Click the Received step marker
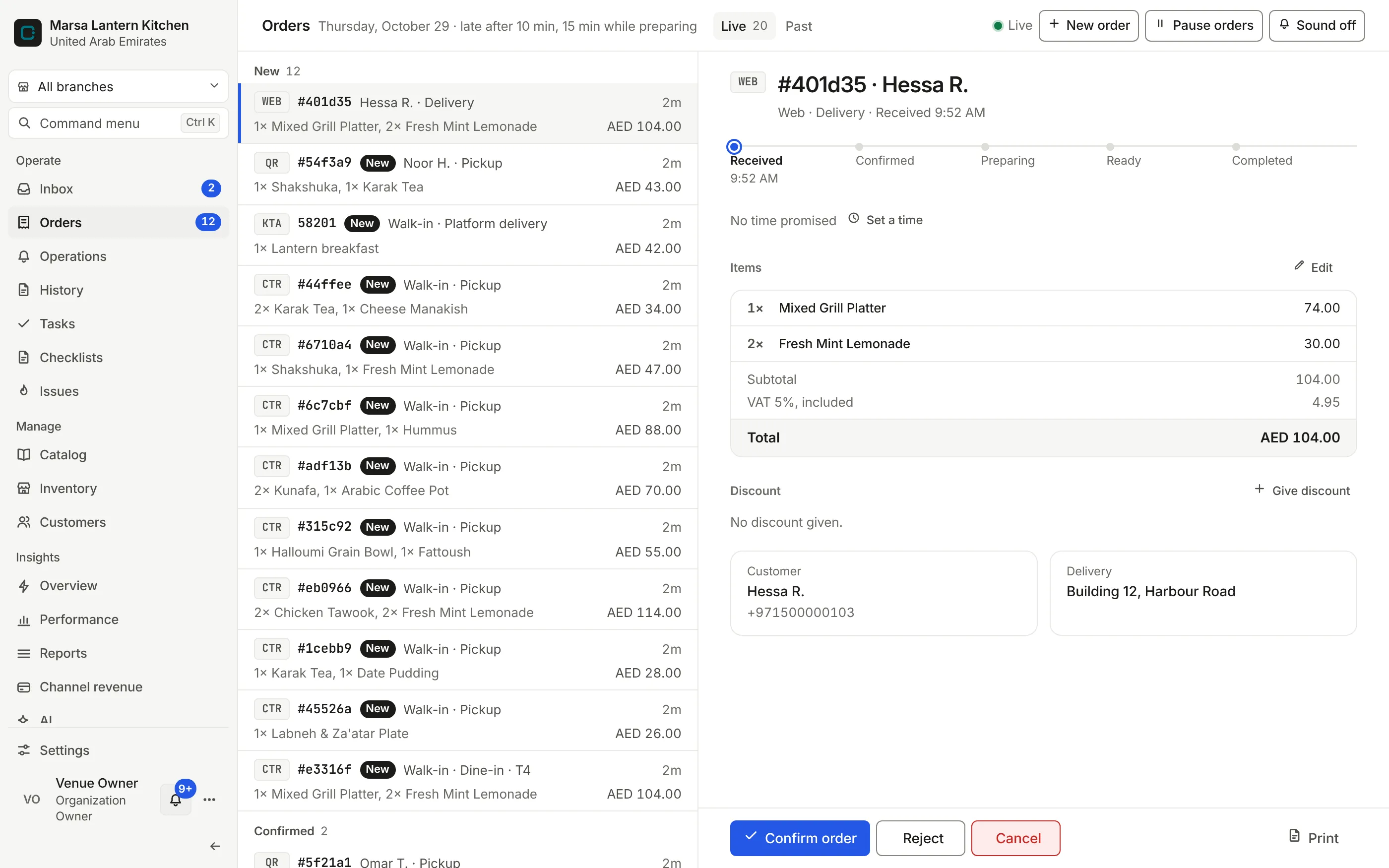Screen dimensions: 1389x868 734,146
